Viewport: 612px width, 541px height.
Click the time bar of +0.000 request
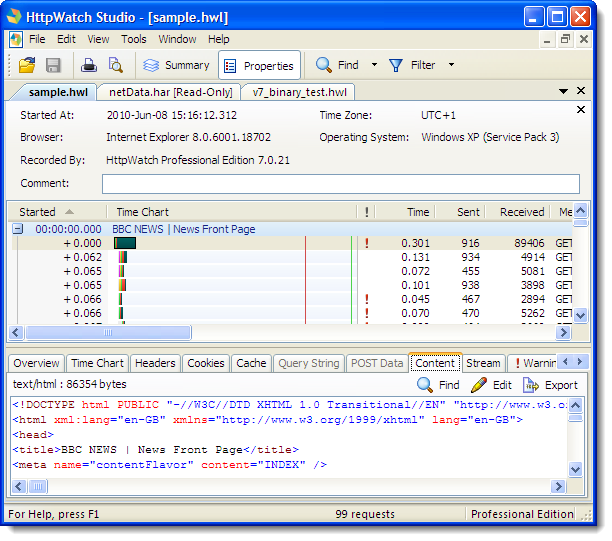click(125, 243)
